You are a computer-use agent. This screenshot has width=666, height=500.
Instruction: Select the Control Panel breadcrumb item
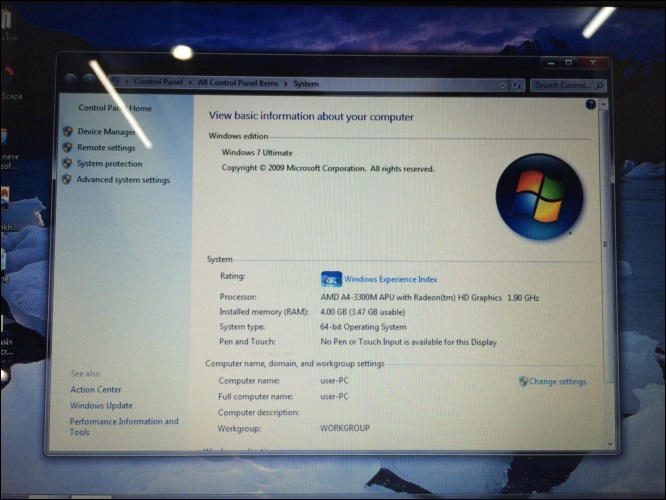pyautogui.click(x=158, y=82)
